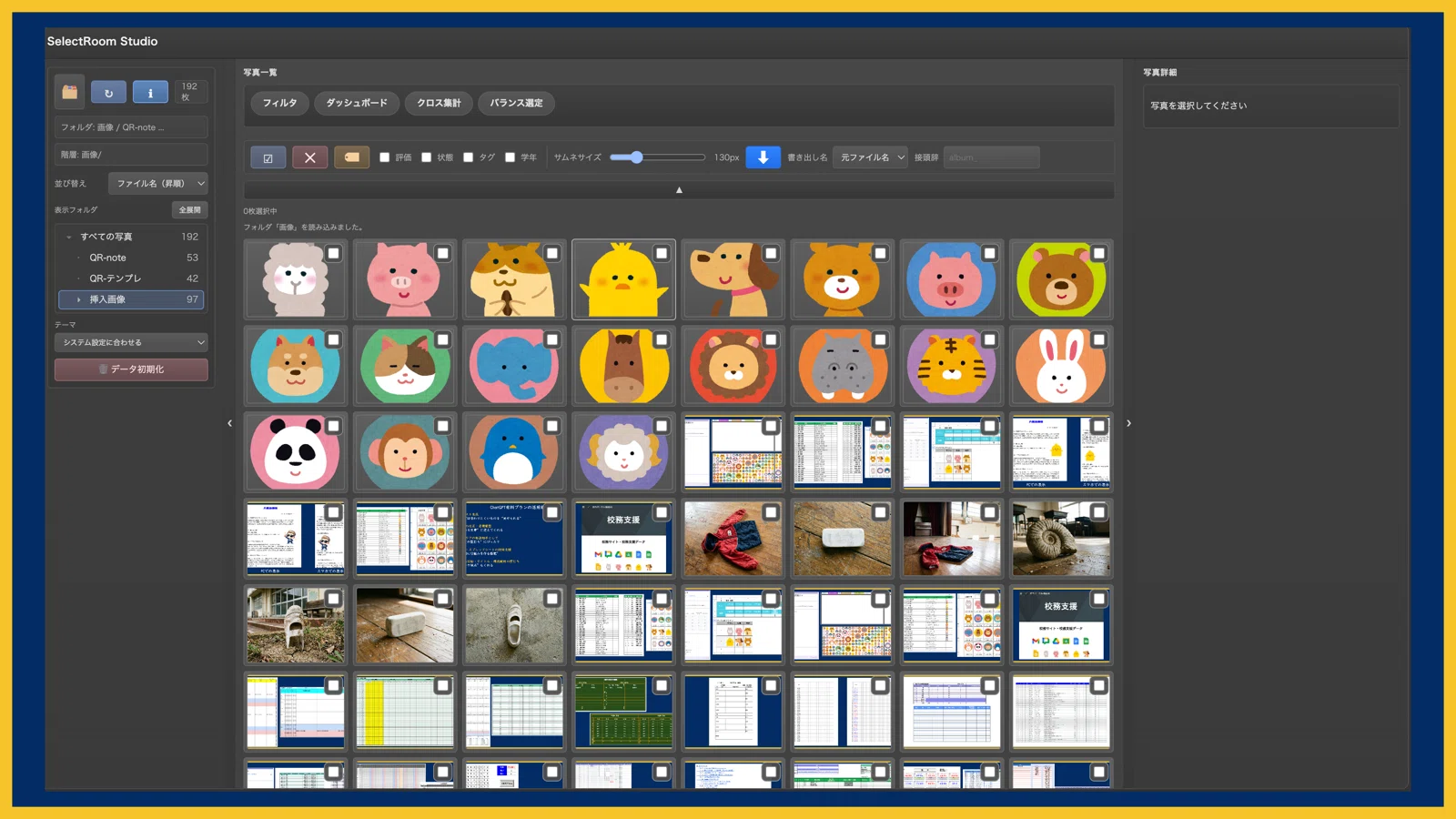Click the 全展開 expand-all button
Image resolution: width=1456 pixels, height=819 pixels.
point(189,210)
